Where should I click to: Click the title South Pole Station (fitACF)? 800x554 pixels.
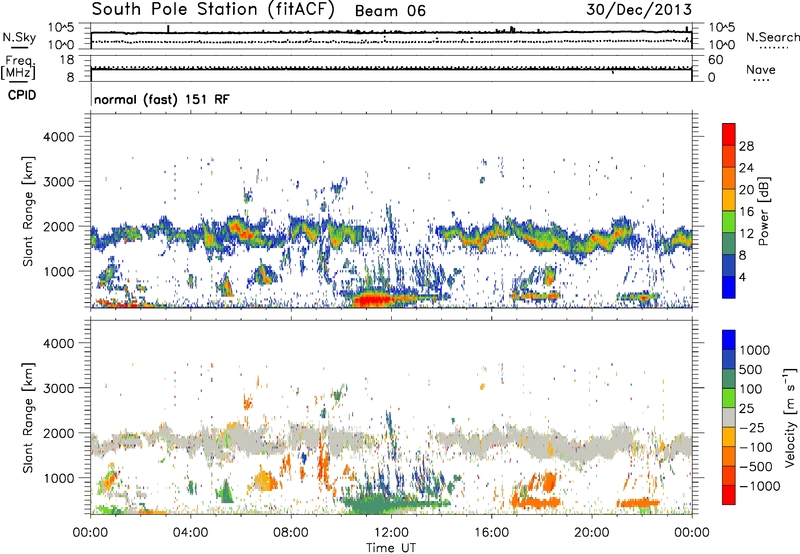point(213,10)
